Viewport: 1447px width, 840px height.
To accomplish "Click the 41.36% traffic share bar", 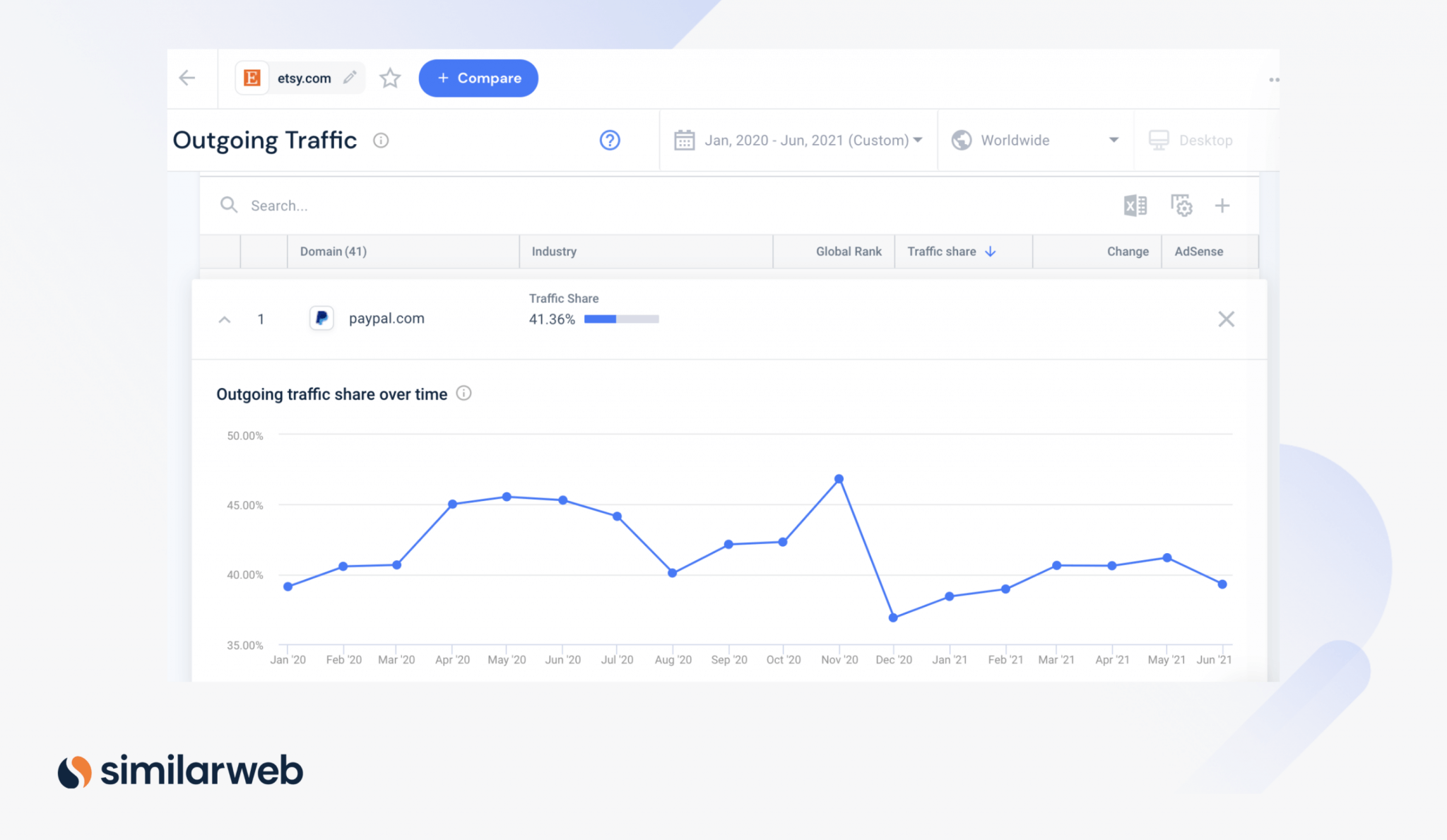I will click(x=622, y=319).
